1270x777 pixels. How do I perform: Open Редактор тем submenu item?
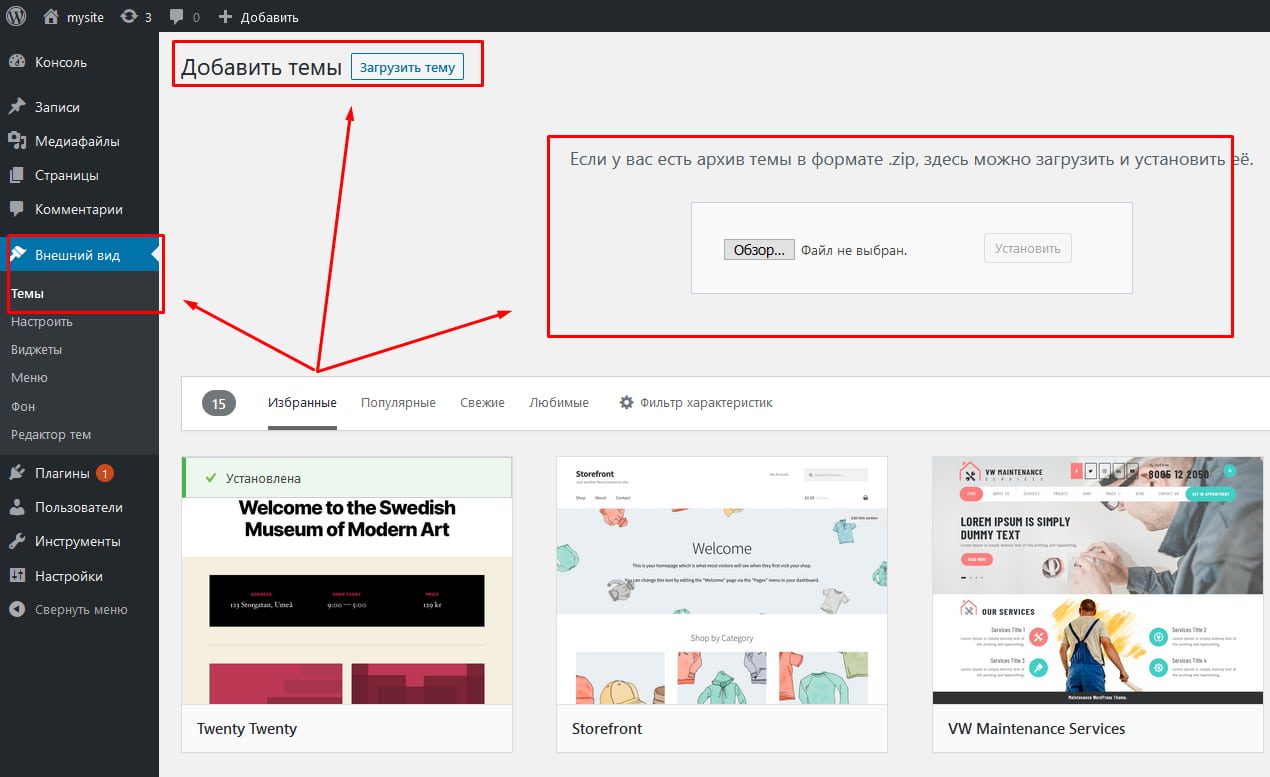[x=50, y=434]
